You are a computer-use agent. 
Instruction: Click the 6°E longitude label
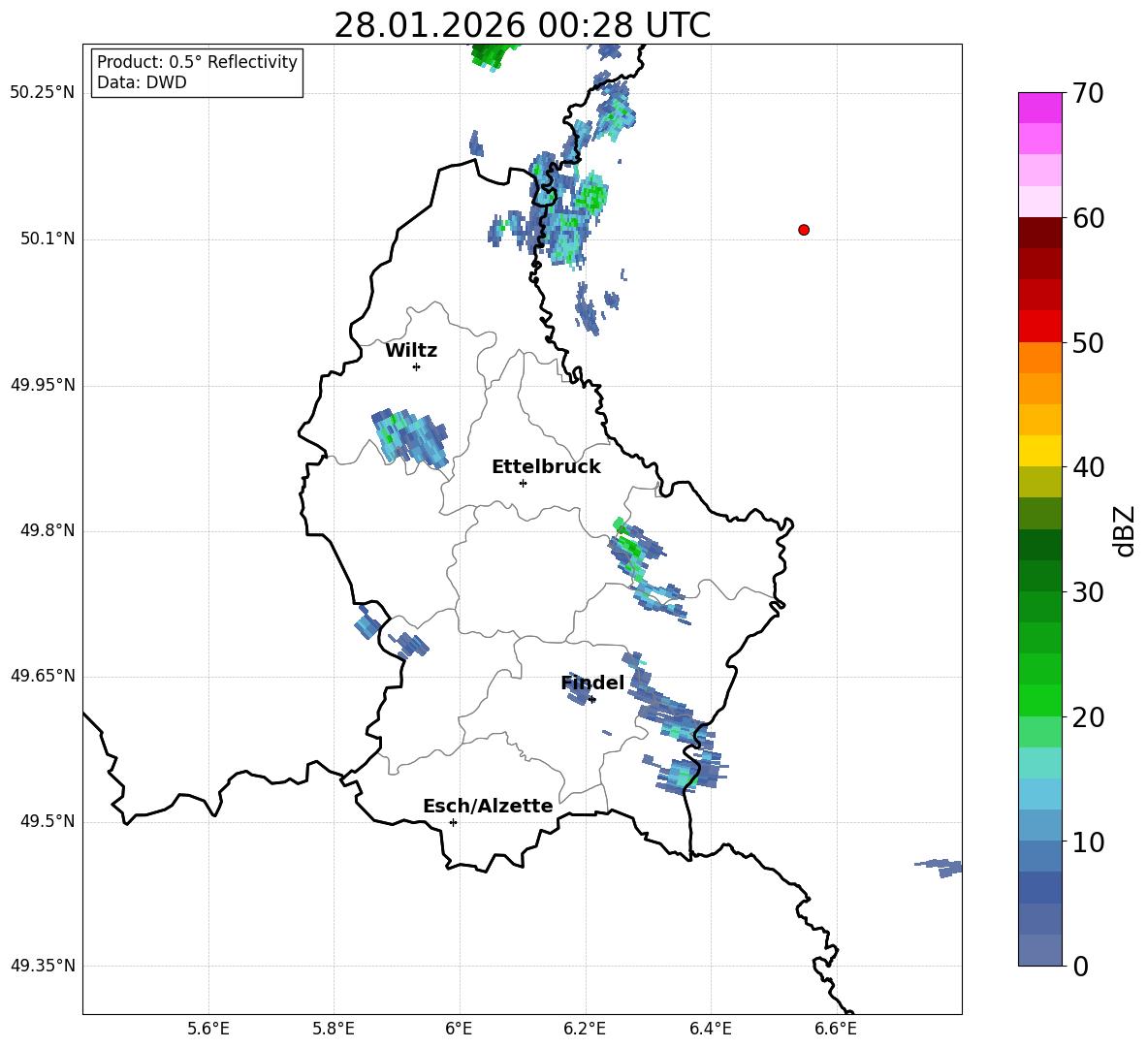coord(459,1029)
